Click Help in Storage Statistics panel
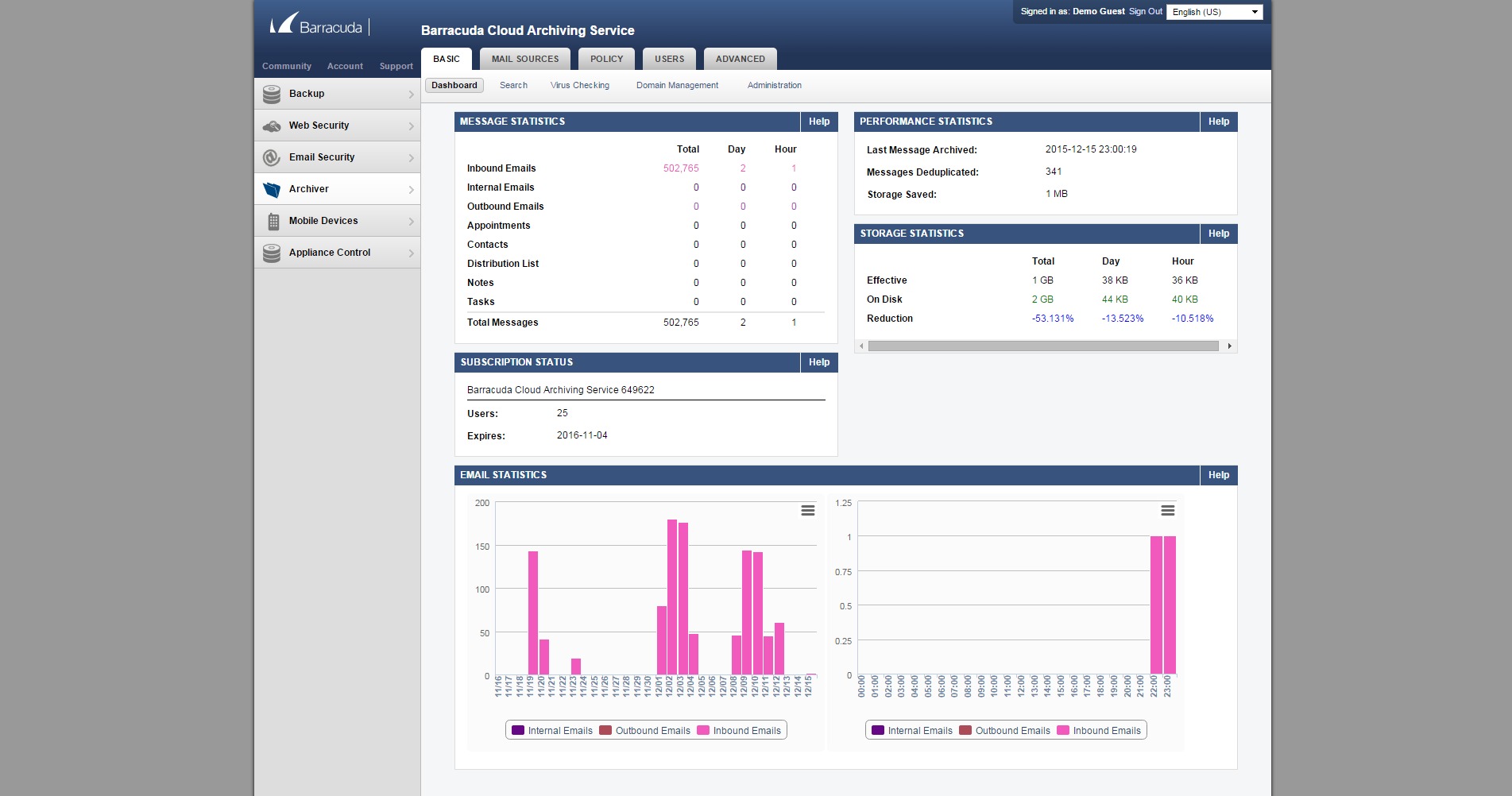The height and width of the screenshot is (796, 1512). coord(1219,234)
